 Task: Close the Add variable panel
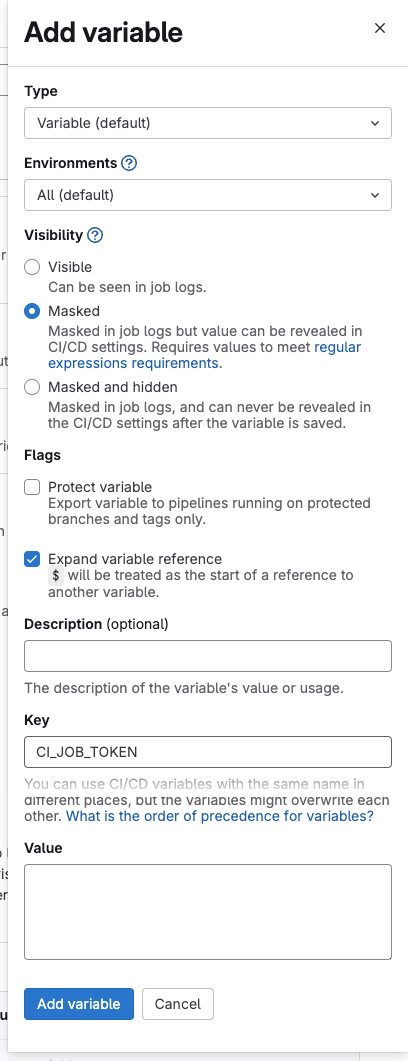[x=380, y=28]
